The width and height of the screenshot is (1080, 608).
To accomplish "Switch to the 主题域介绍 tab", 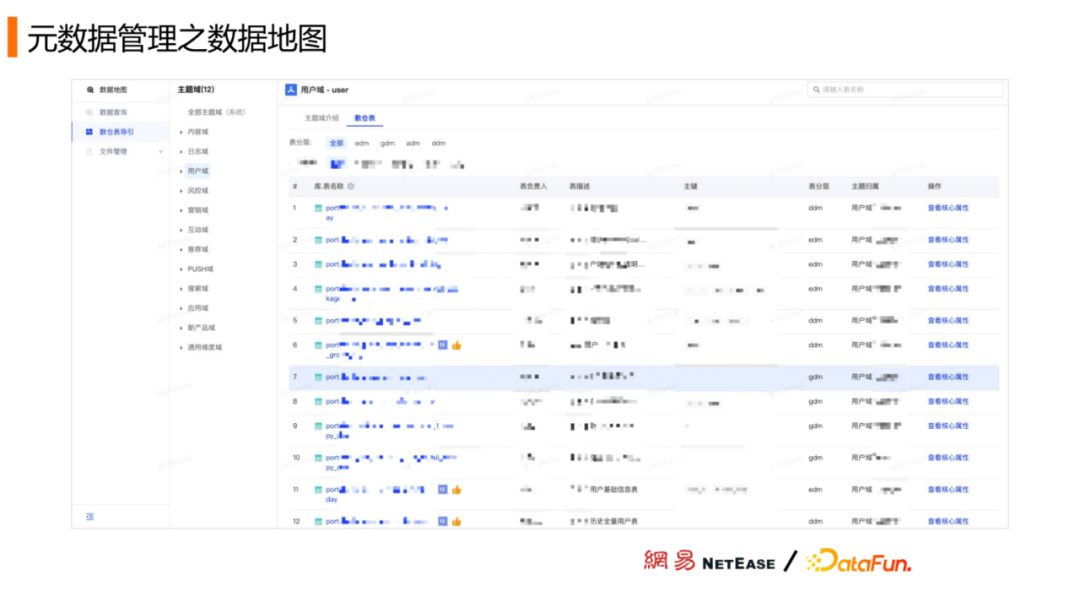I will tap(322, 118).
